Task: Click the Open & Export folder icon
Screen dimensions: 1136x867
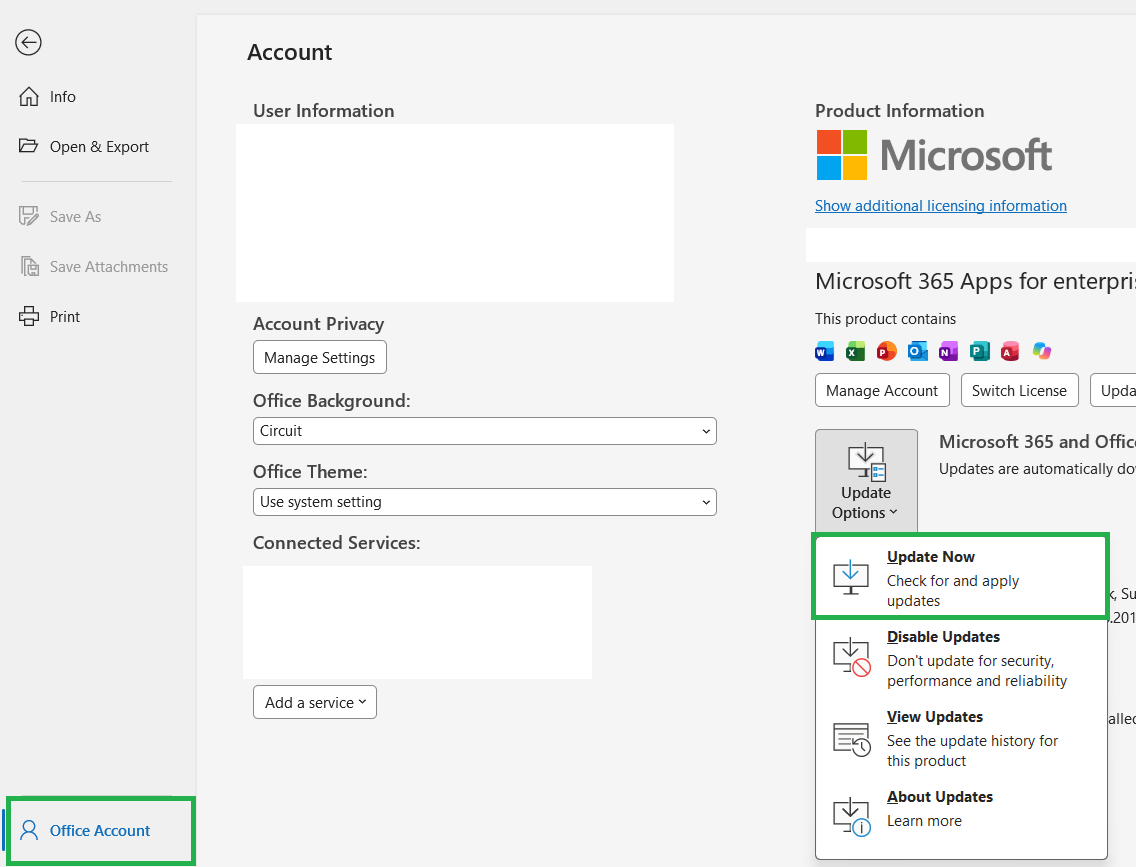Action: point(29,146)
